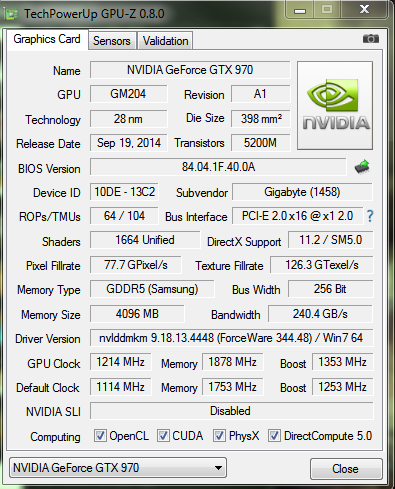Image resolution: width=395 pixels, height=489 pixels.
Task: Click the 11.2 / SM5.0 DirectX field
Action: tap(331, 240)
